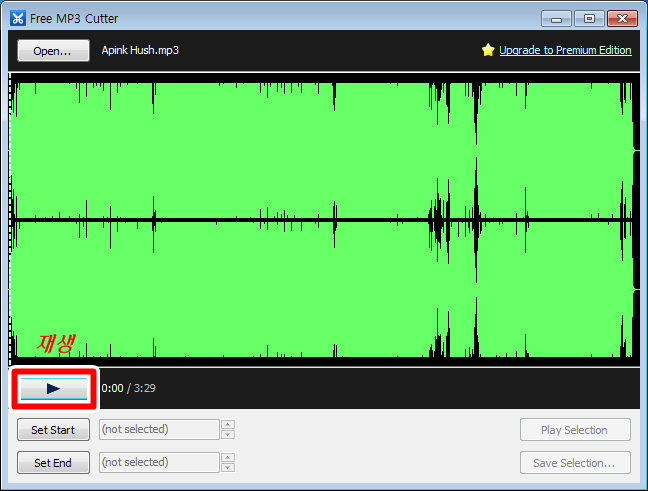
Task: Click the Play button
Action: (54, 389)
